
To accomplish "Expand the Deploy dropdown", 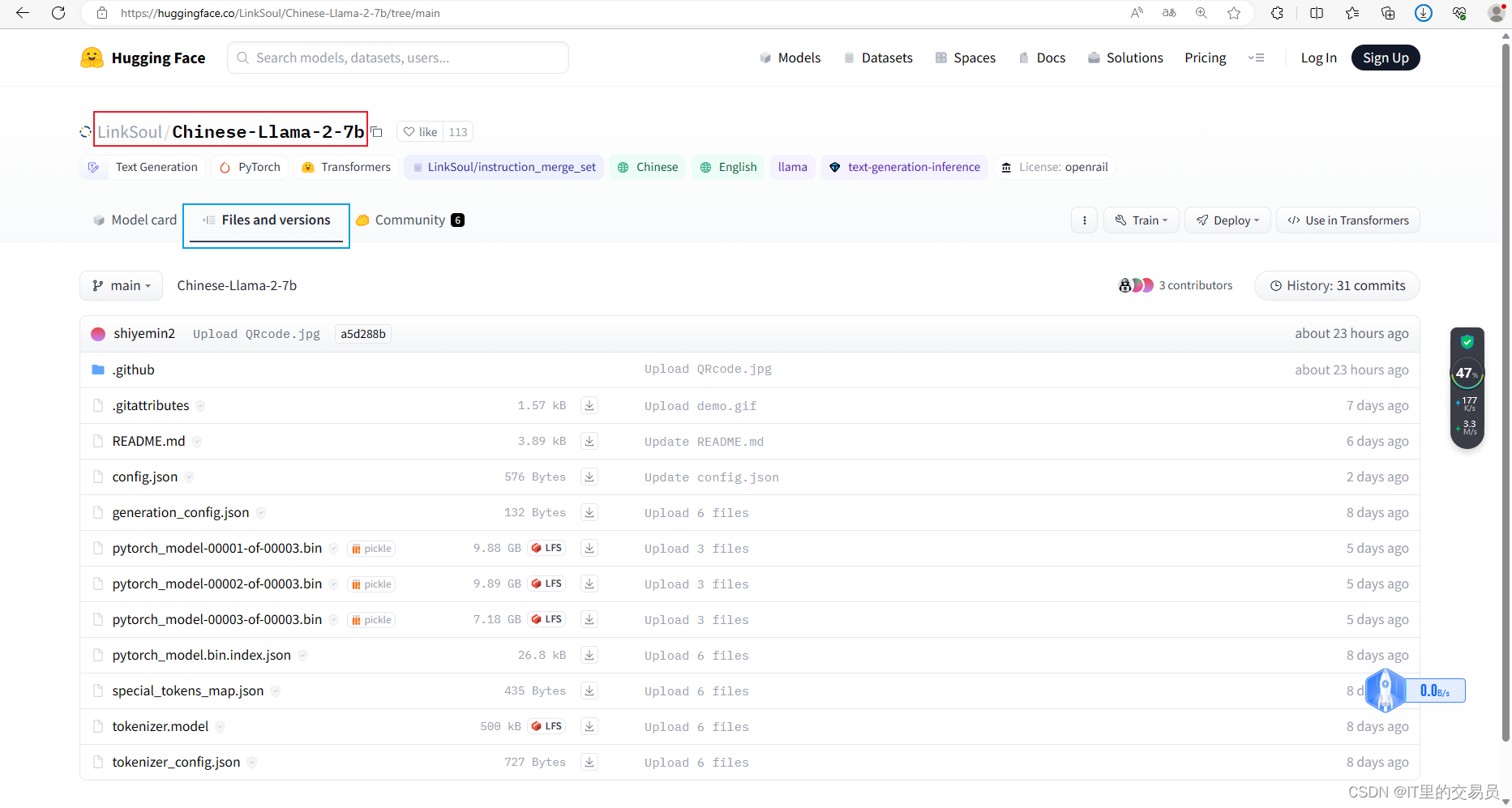I will 1227,220.
